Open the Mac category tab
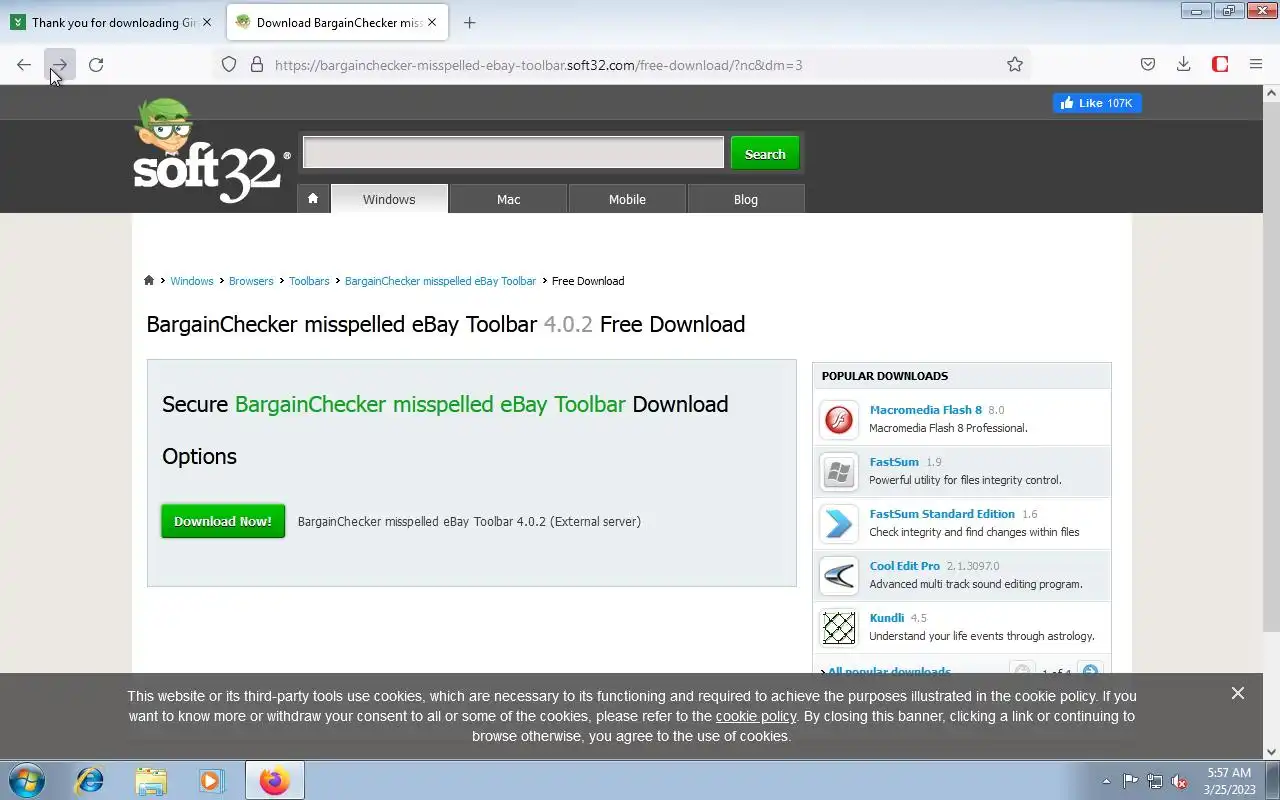Viewport: 1280px width, 800px height. (x=508, y=199)
